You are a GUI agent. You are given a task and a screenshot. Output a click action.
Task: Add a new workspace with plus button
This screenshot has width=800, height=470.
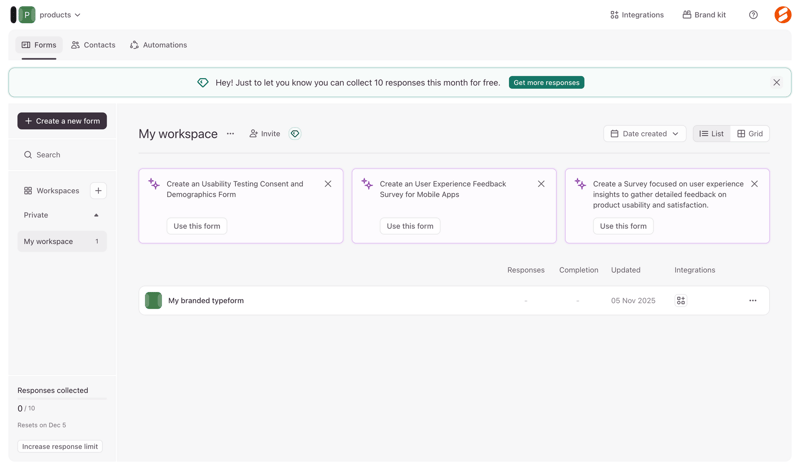pyautogui.click(x=98, y=191)
